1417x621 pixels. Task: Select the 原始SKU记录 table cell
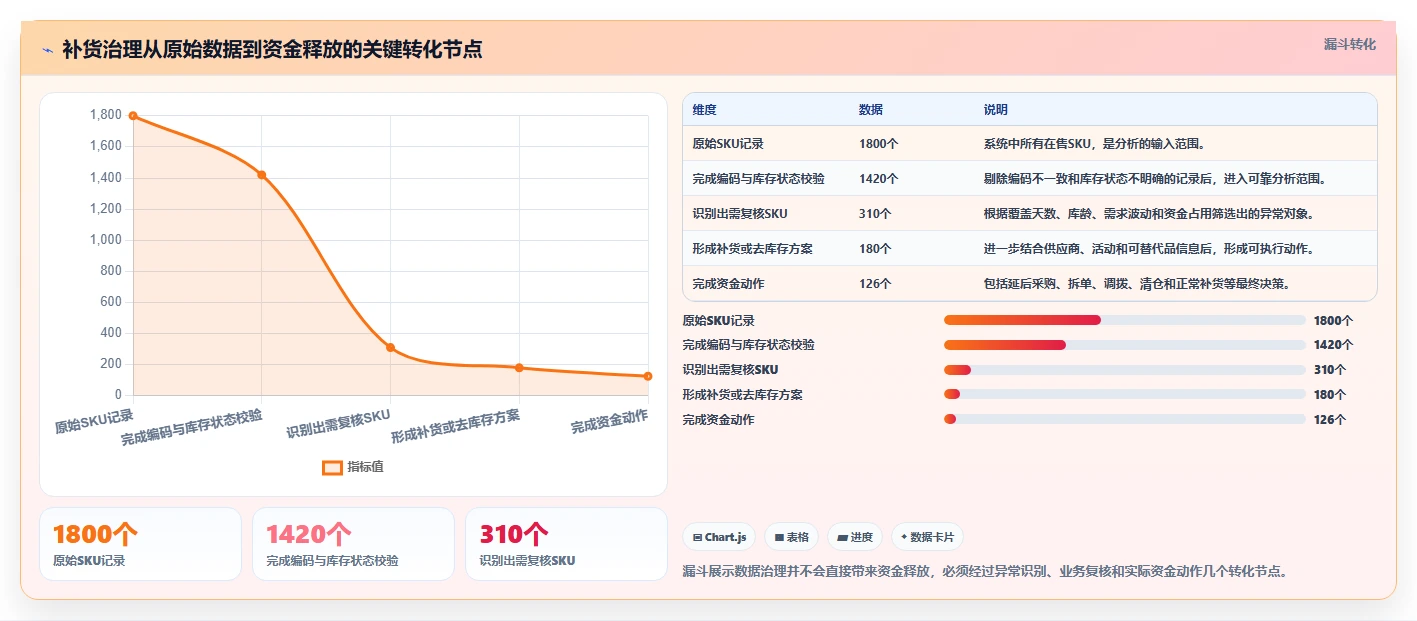tap(765, 144)
